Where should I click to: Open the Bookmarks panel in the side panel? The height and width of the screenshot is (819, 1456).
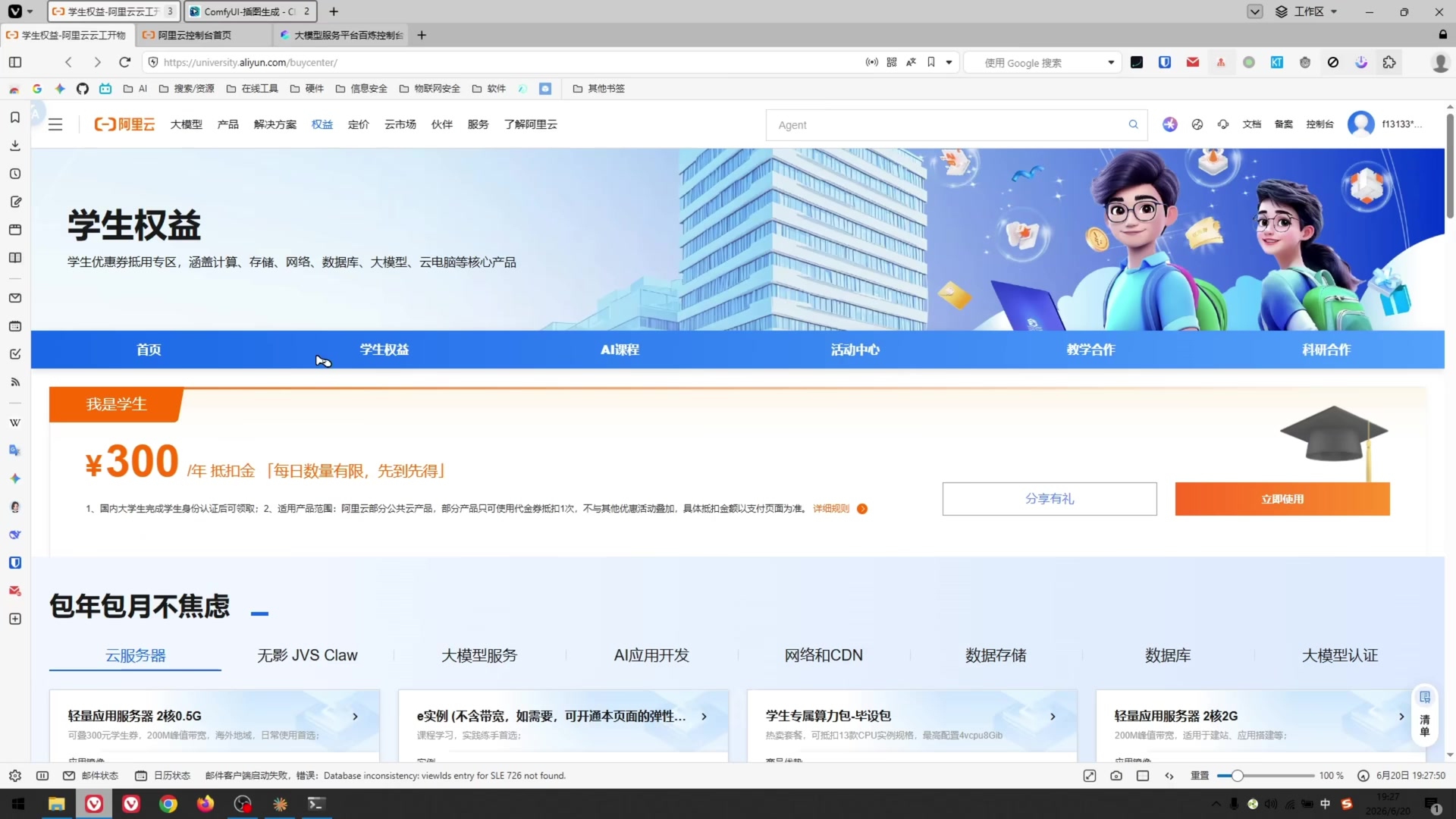click(x=14, y=118)
